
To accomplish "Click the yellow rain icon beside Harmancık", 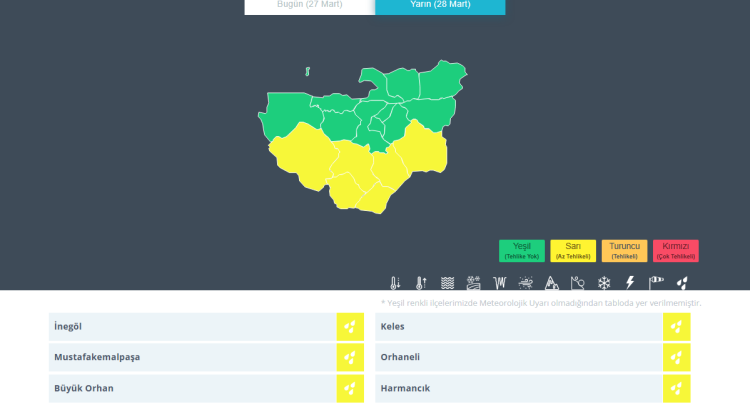I will (x=677, y=388).
